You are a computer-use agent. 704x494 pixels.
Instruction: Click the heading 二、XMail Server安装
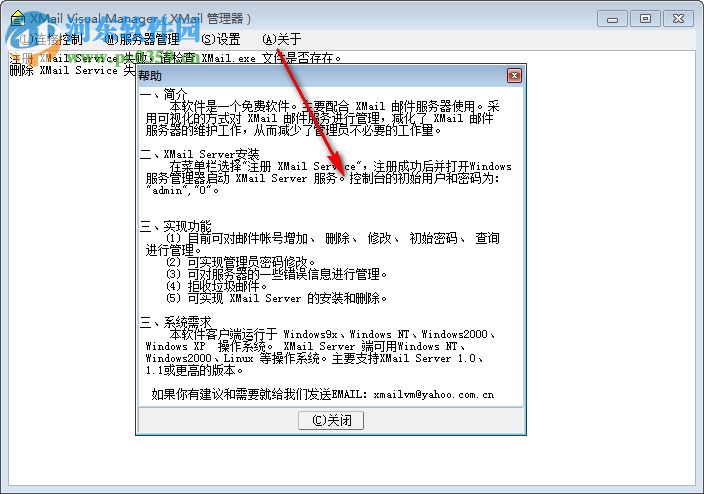click(x=199, y=154)
